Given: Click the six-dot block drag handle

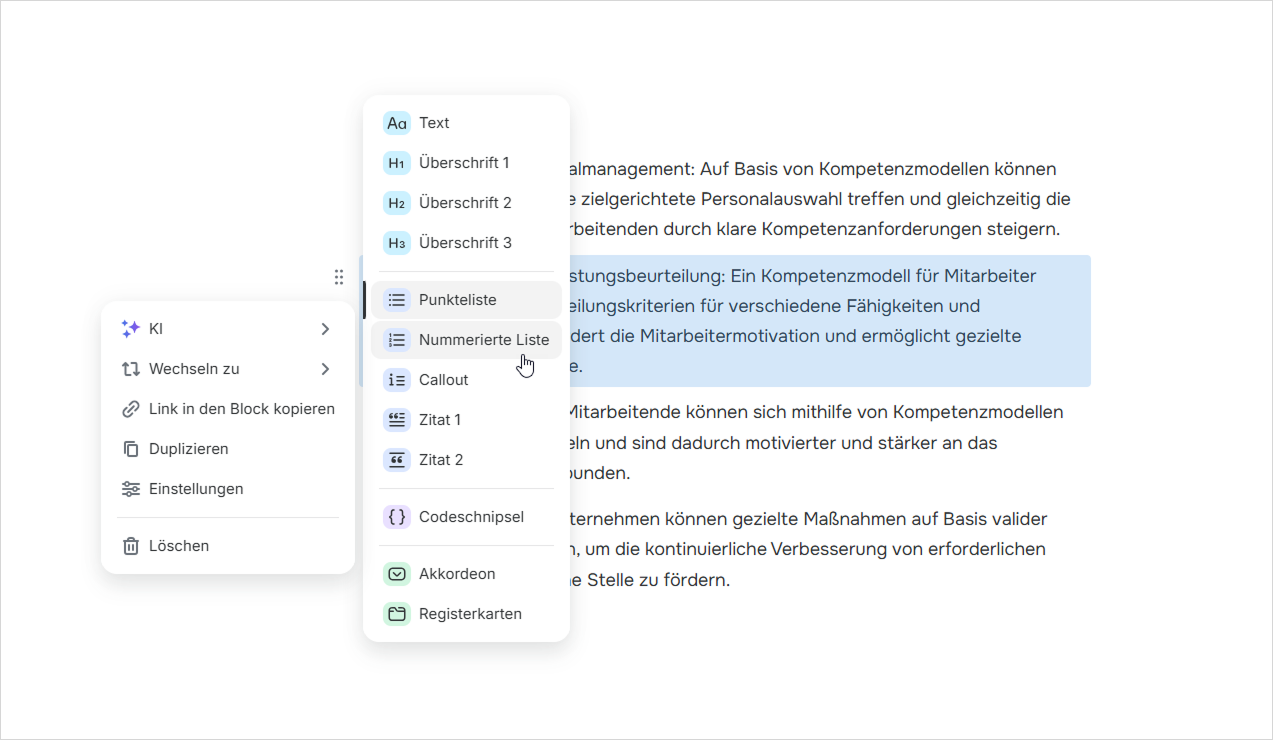Looking at the screenshot, I should pos(339,277).
